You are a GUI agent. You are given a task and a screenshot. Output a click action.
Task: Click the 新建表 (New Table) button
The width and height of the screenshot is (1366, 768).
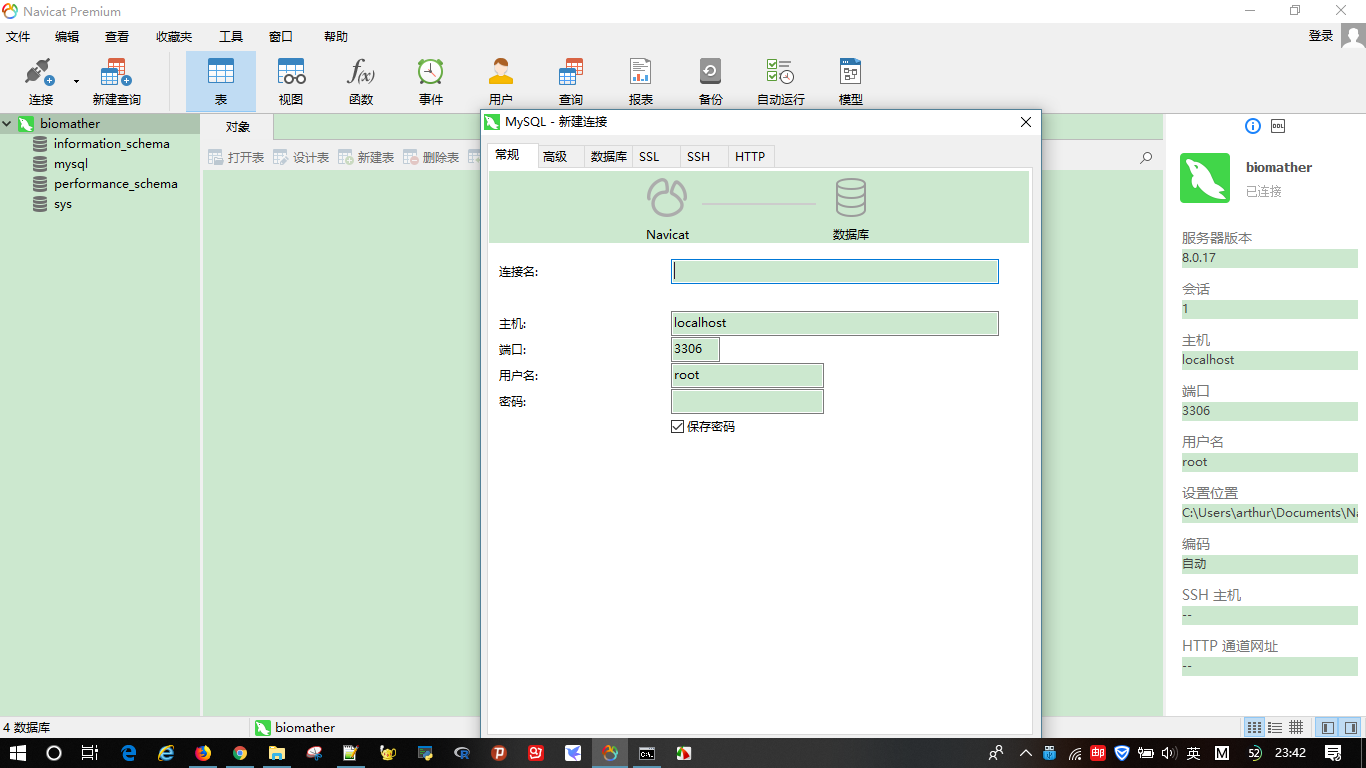coord(366,158)
